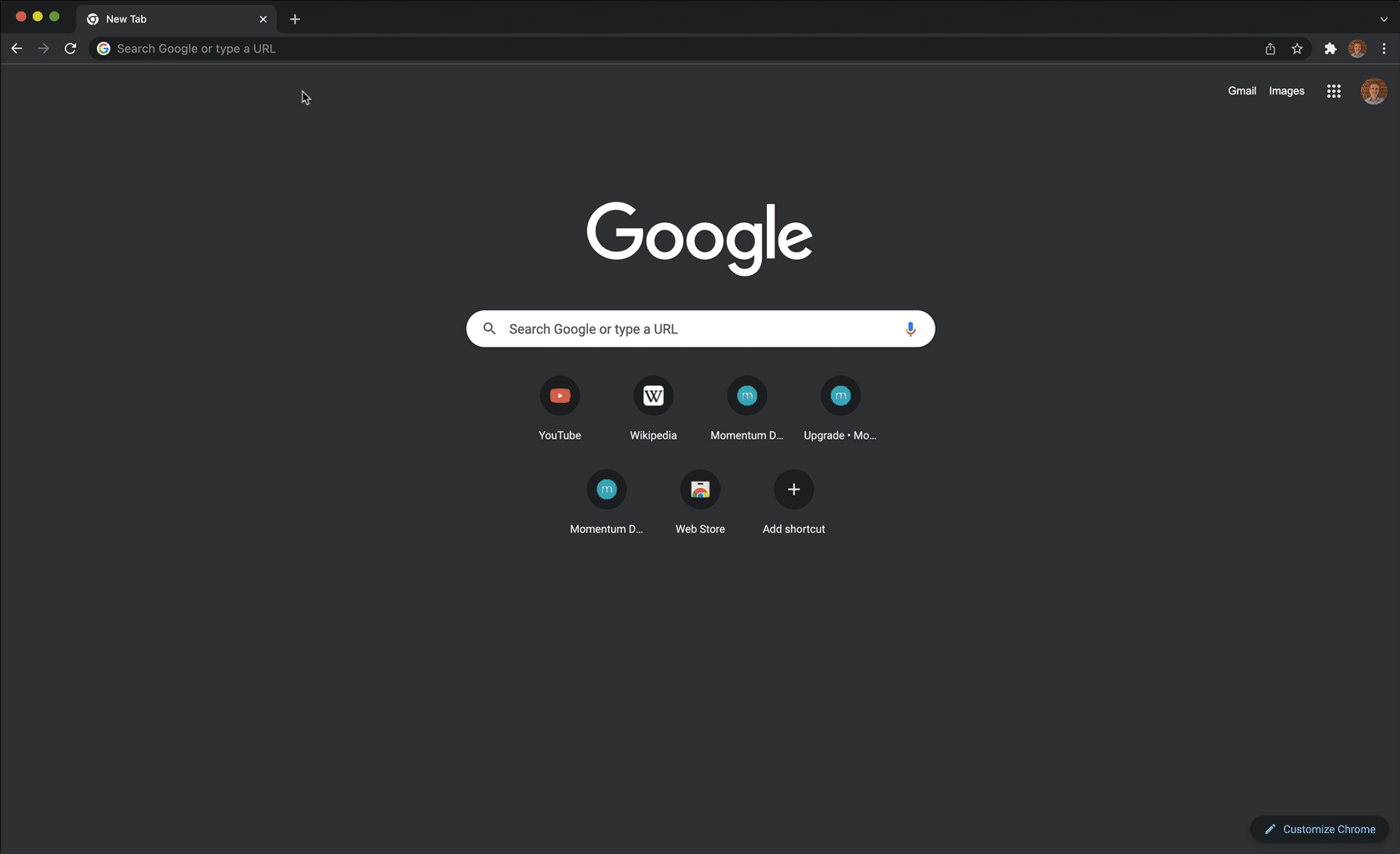Open the Web Store shortcut
Image resolution: width=1400 pixels, height=854 pixels.
(x=700, y=502)
